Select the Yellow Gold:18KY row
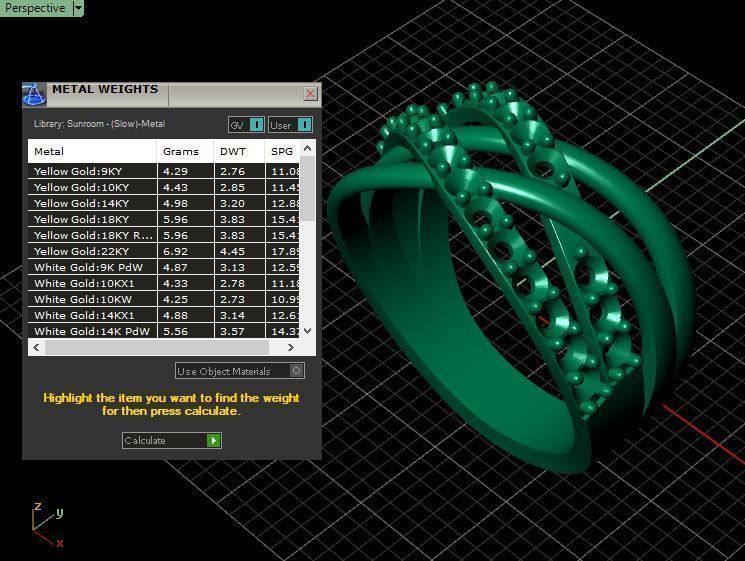 164,219
